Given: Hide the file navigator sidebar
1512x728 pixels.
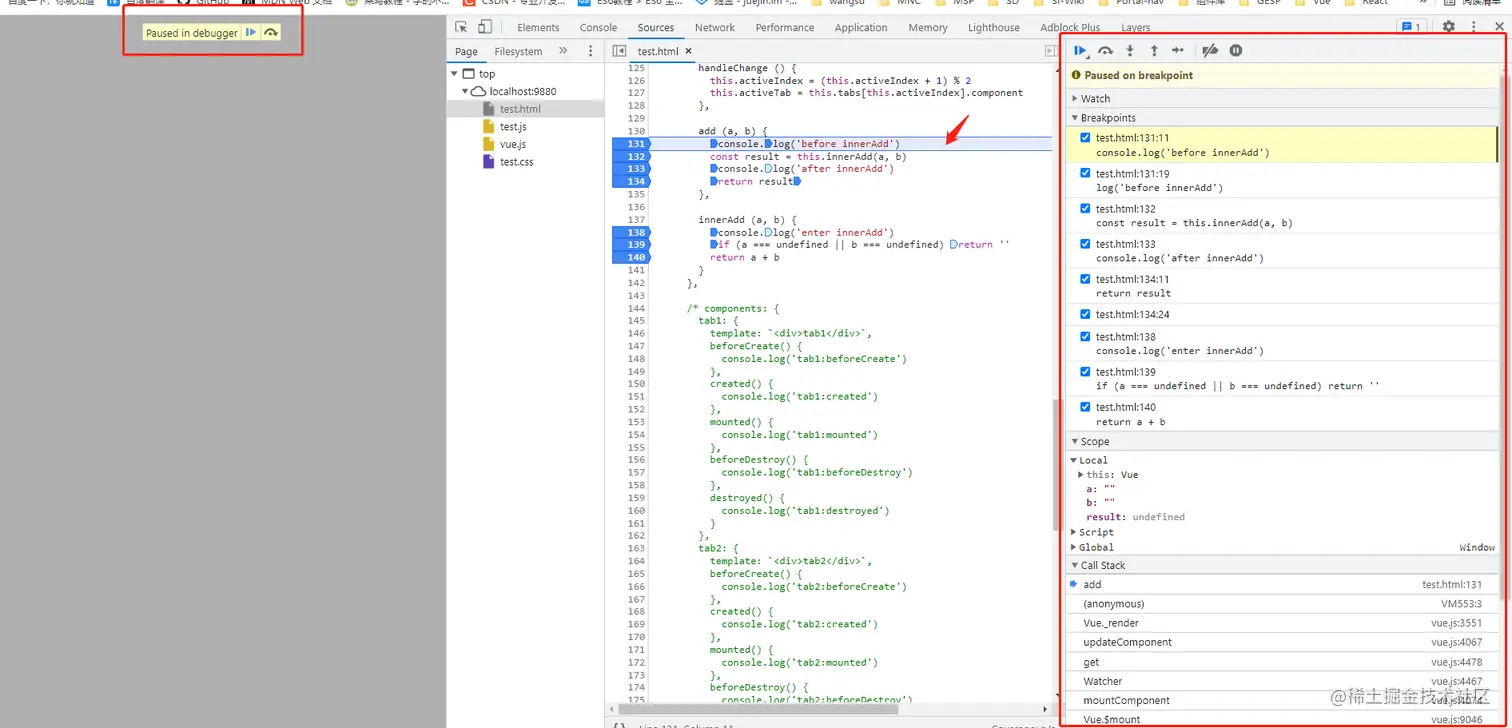Looking at the screenshot, I should pyautogui.click(x=619, y=51).
